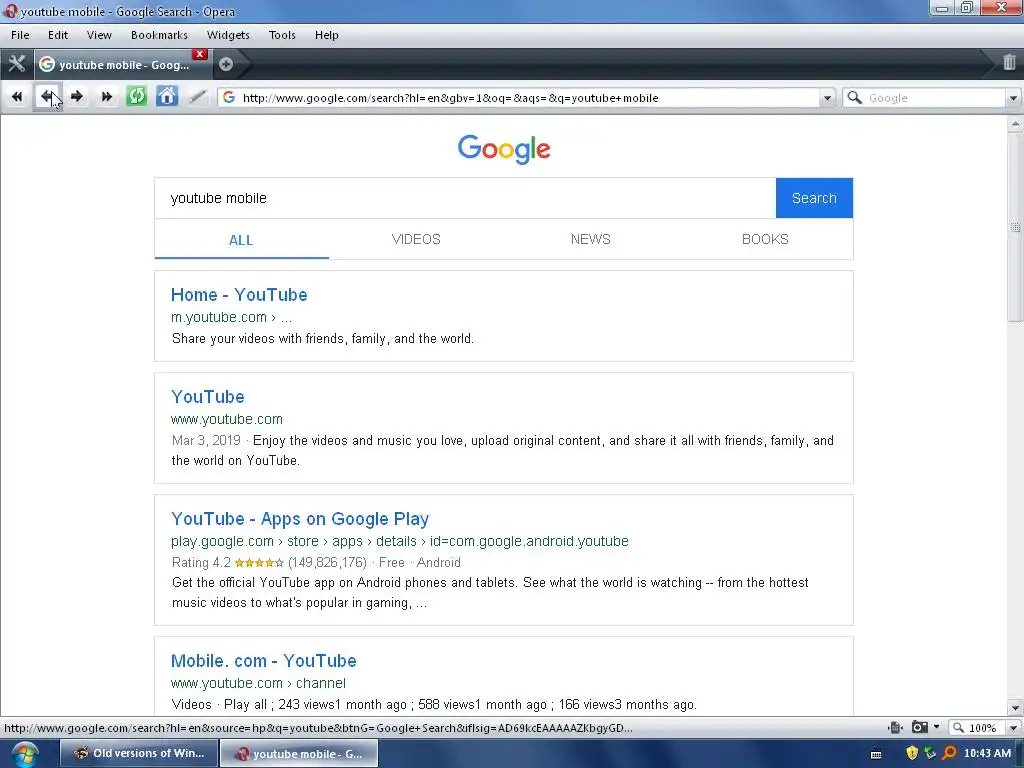This screenshot has width=1024, height=768.
Task: Open the YouTube result link
Action: 208,396
